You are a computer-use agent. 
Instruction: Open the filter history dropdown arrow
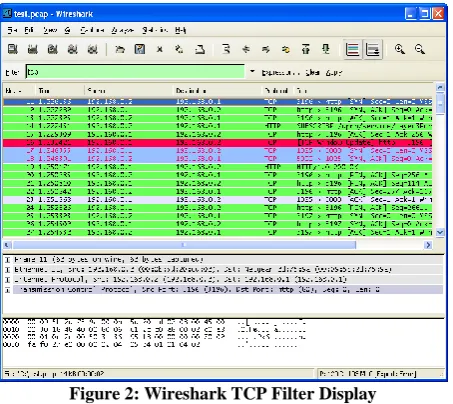(x=252, y=71)
